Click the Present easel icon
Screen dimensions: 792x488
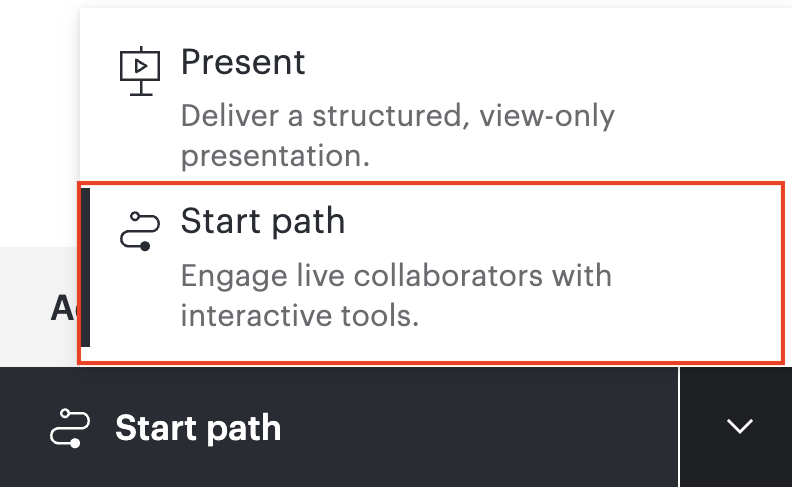(x=140, y=71)
